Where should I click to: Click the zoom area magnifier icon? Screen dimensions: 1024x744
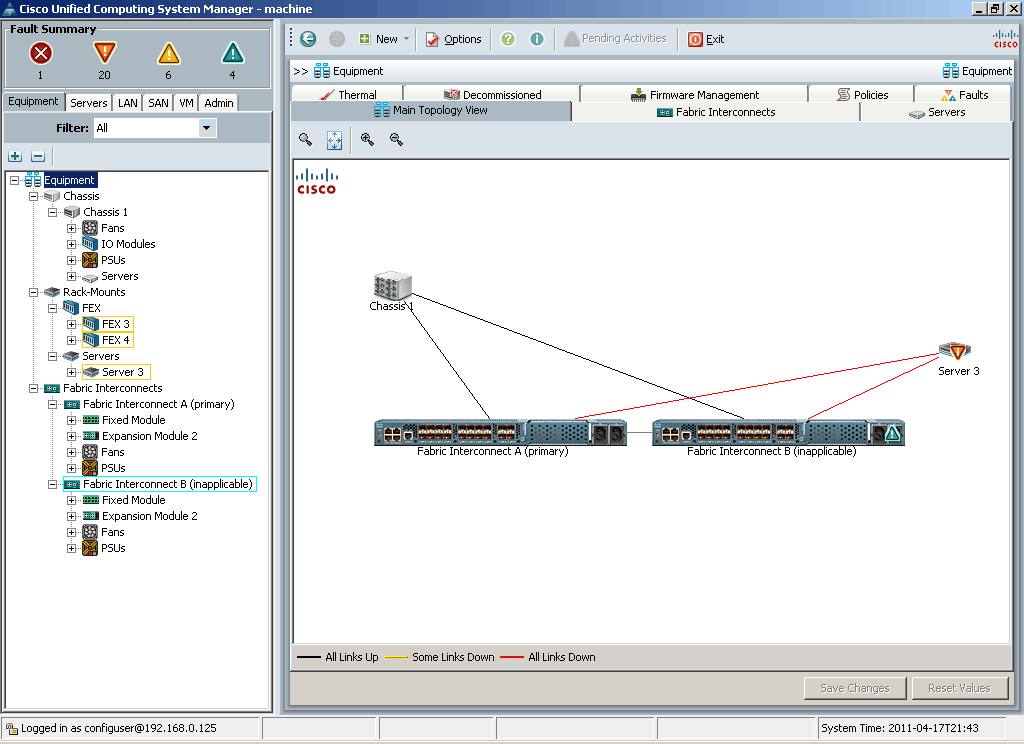[305, 139]
